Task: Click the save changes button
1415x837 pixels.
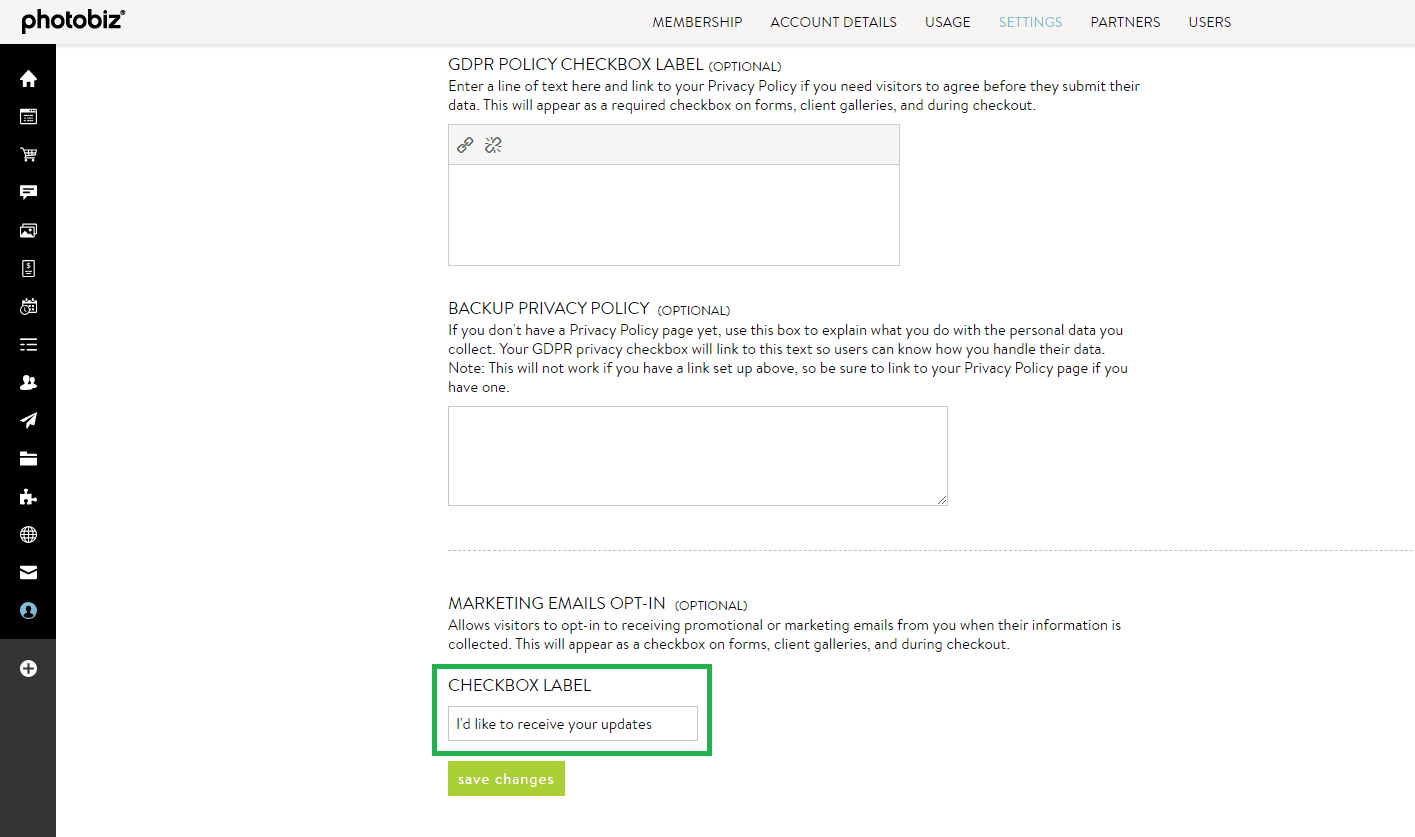Action: (x=506, y=778)
